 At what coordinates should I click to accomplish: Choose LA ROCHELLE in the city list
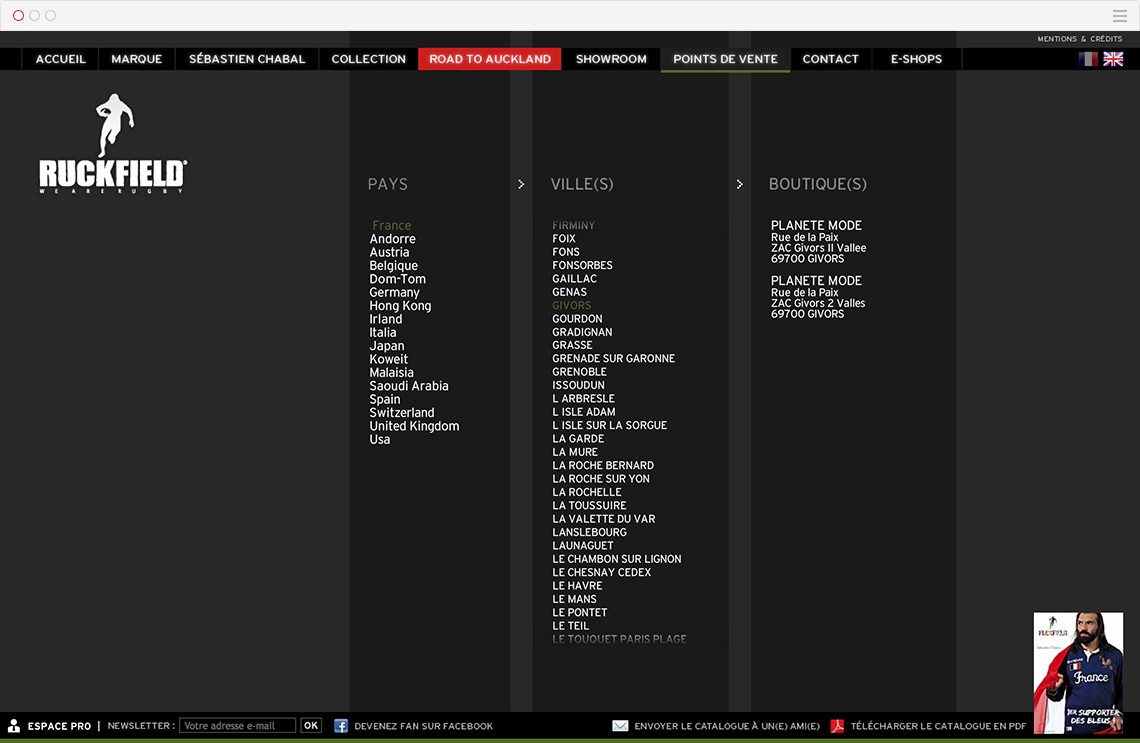pyautogui.click(x=587, y=492)
